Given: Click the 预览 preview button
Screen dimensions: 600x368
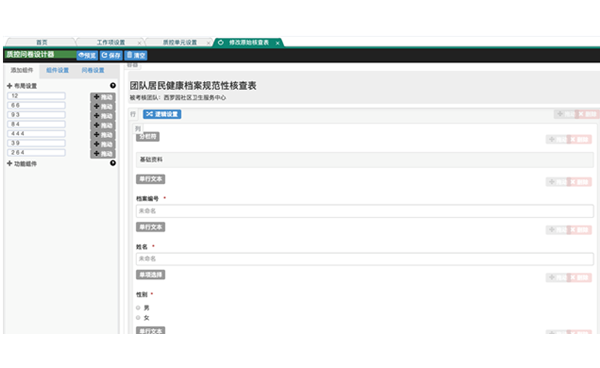Looking at the screenshot, I should point(87,55).
